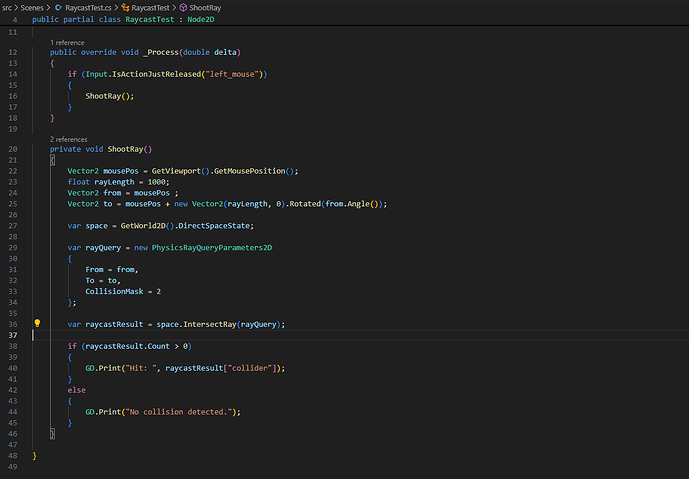Click line number 12 in the gutter
The image size is (689, 479).
[13, 52]
